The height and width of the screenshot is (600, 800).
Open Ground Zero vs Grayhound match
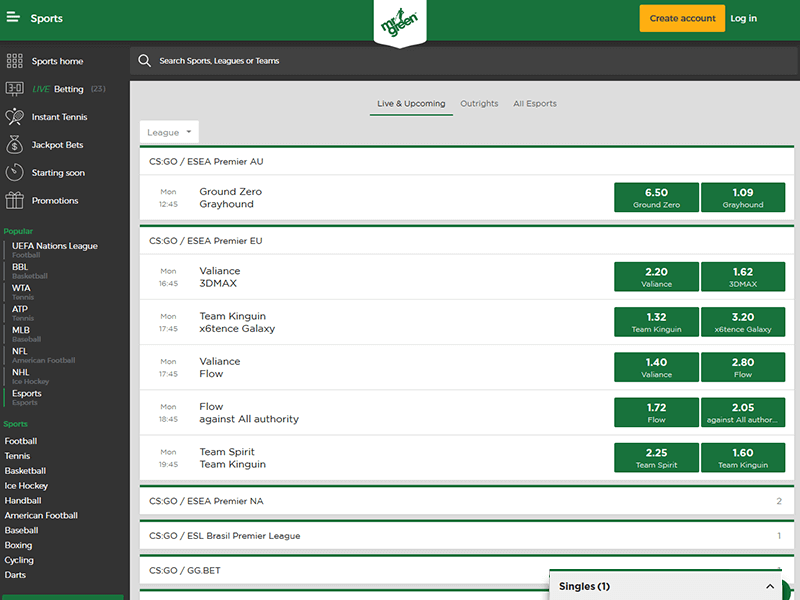click(231, 197)
